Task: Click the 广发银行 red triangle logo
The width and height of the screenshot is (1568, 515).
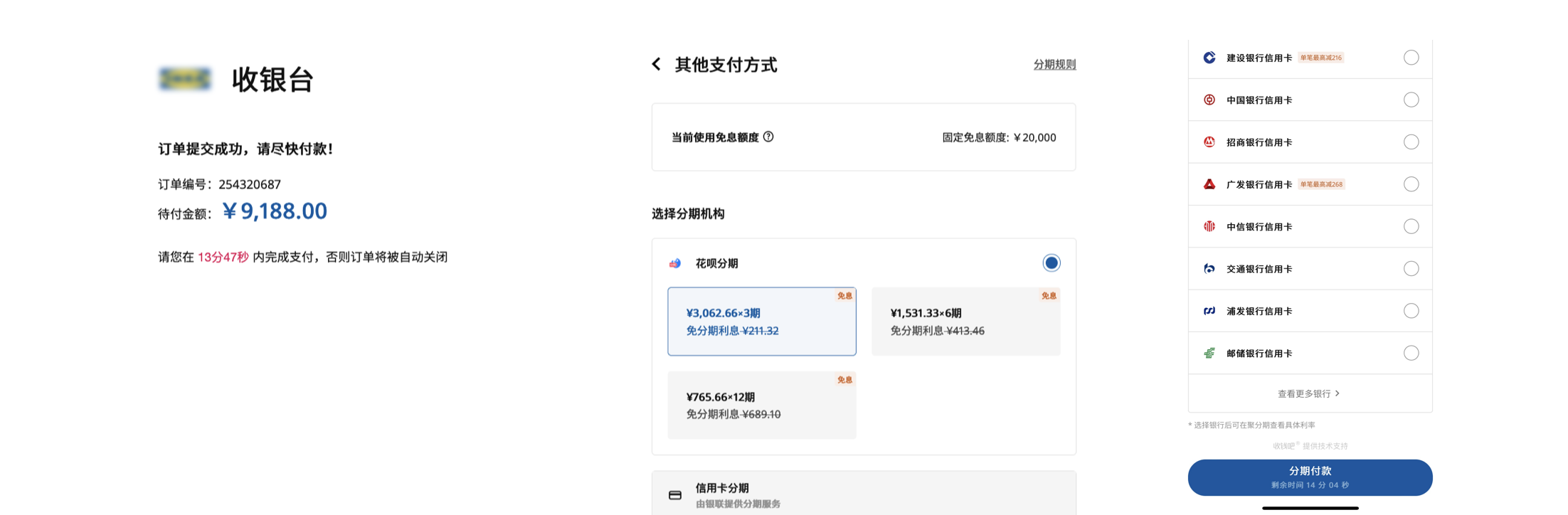Action: (1209, 184)
